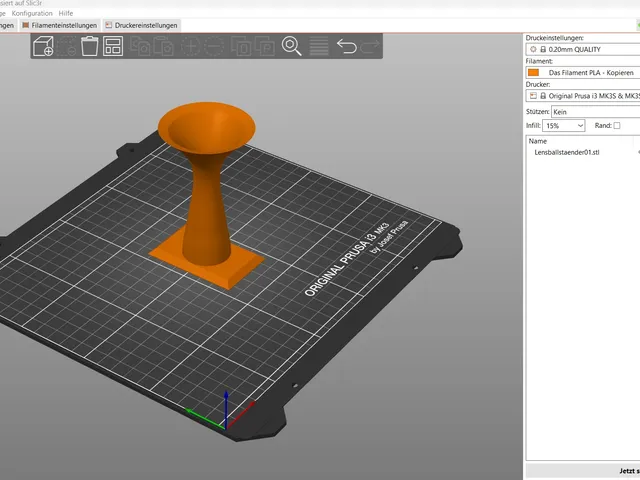Click the Add instance plus icon

coord(190,46)
